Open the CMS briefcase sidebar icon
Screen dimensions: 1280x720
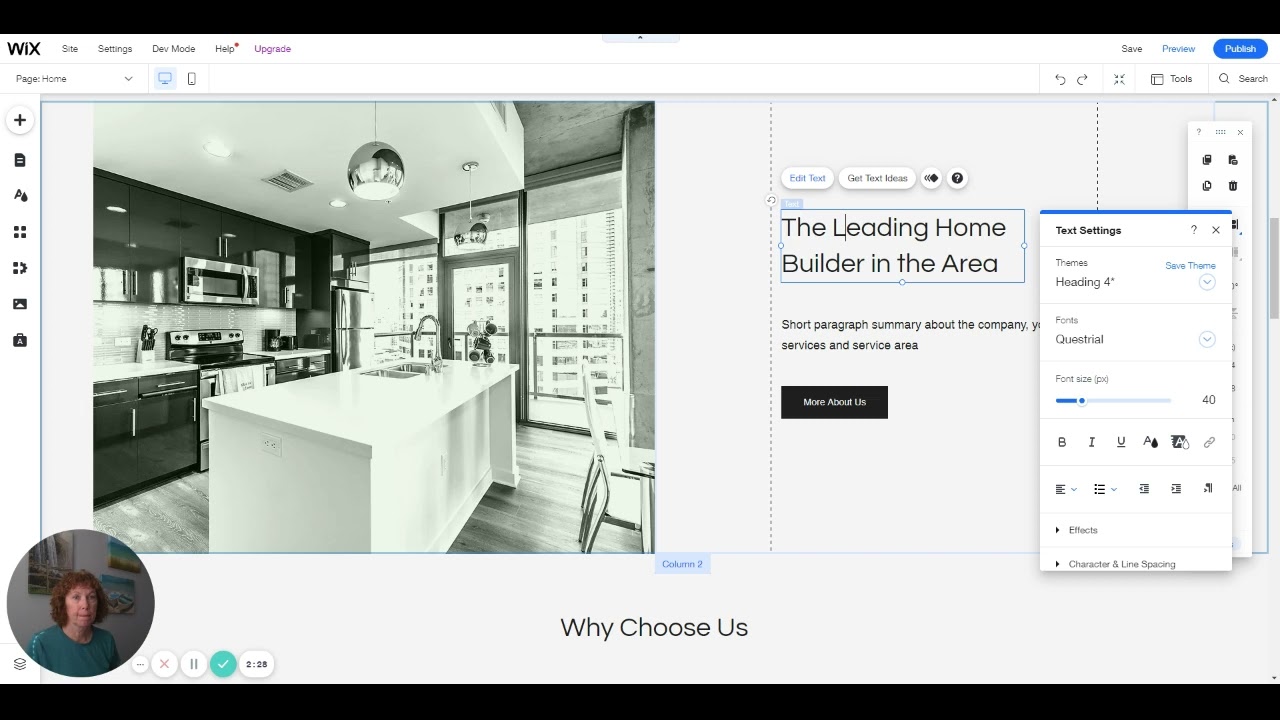[x=19, y=340]
